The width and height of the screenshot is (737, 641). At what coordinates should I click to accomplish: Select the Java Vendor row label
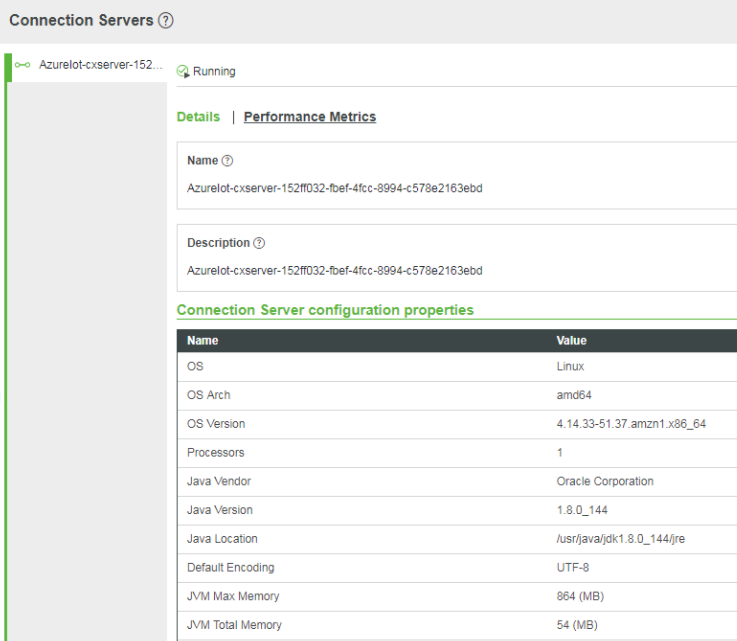pos(219,481)
